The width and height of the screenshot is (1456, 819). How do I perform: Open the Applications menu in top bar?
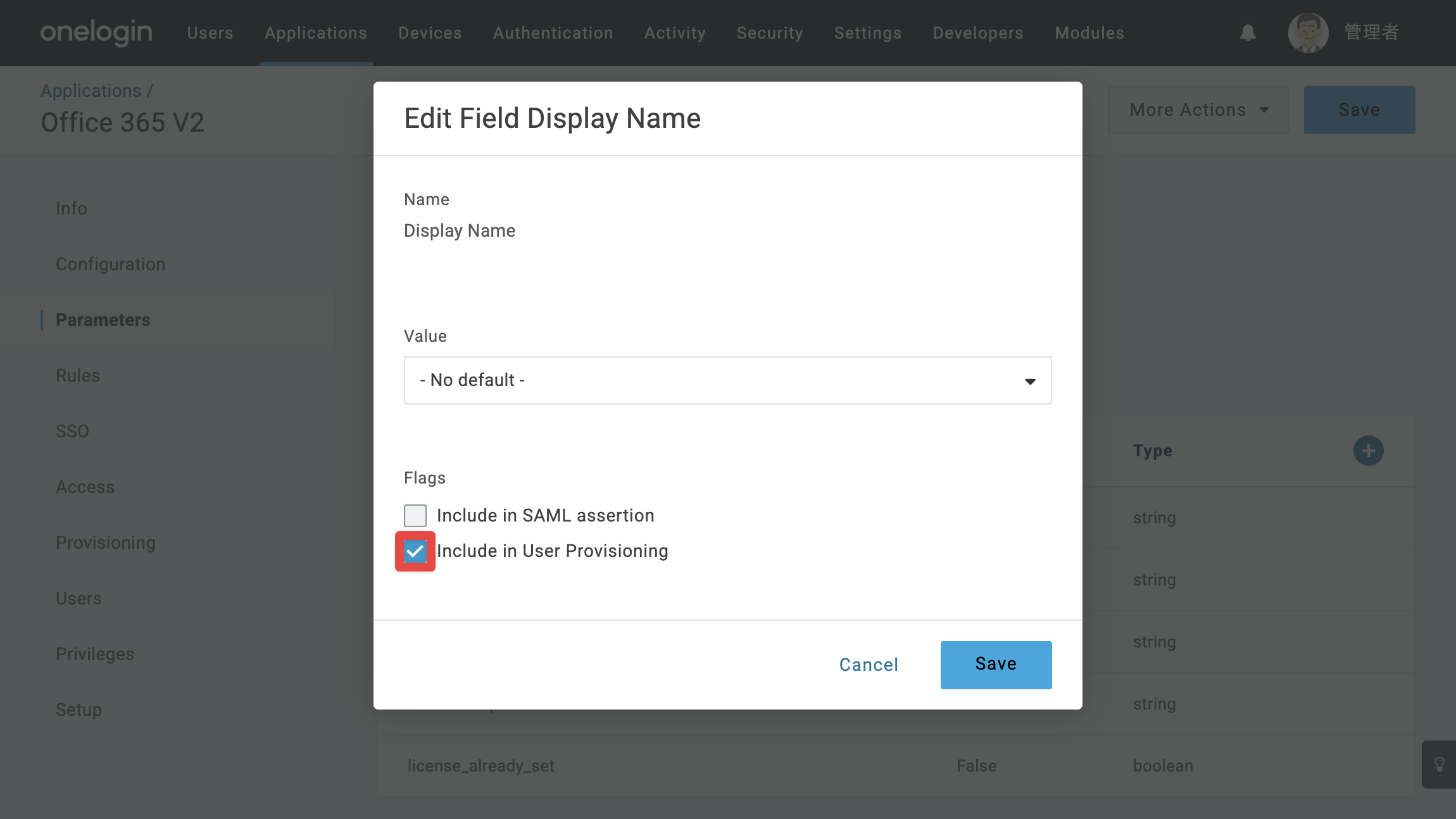click(x=316, y=33)
